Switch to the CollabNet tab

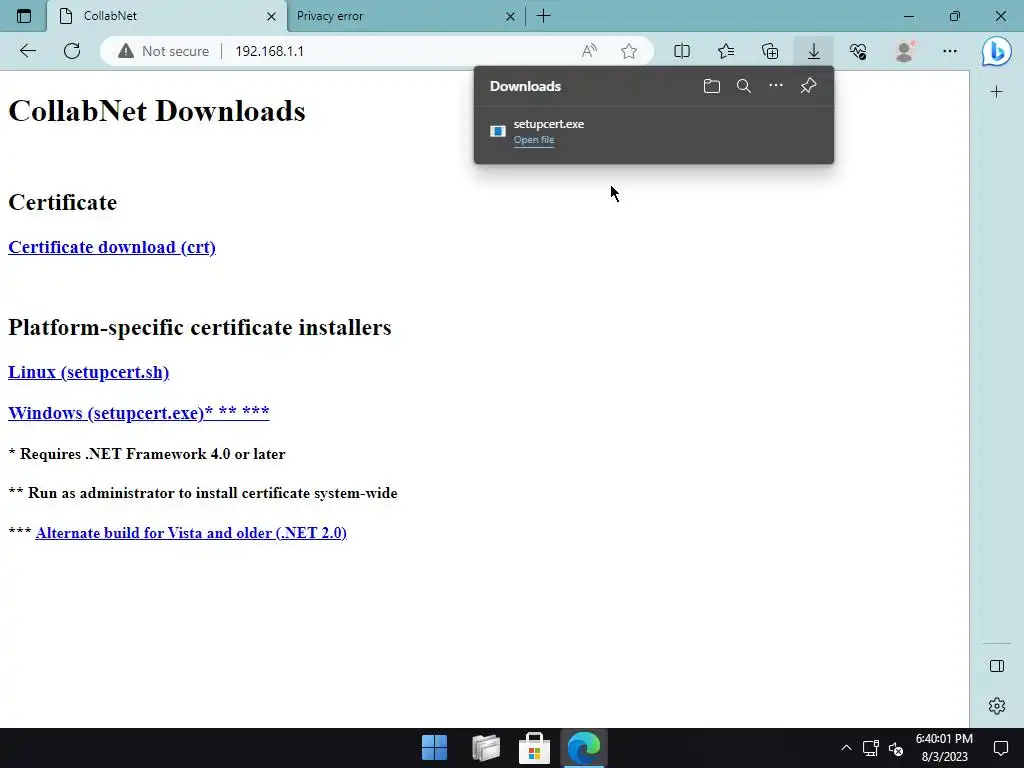click(168, 16)
